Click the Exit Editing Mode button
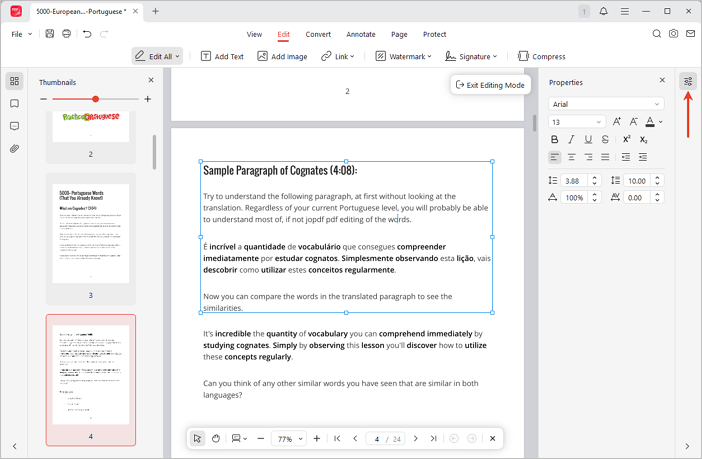 [x=490, y=85]
